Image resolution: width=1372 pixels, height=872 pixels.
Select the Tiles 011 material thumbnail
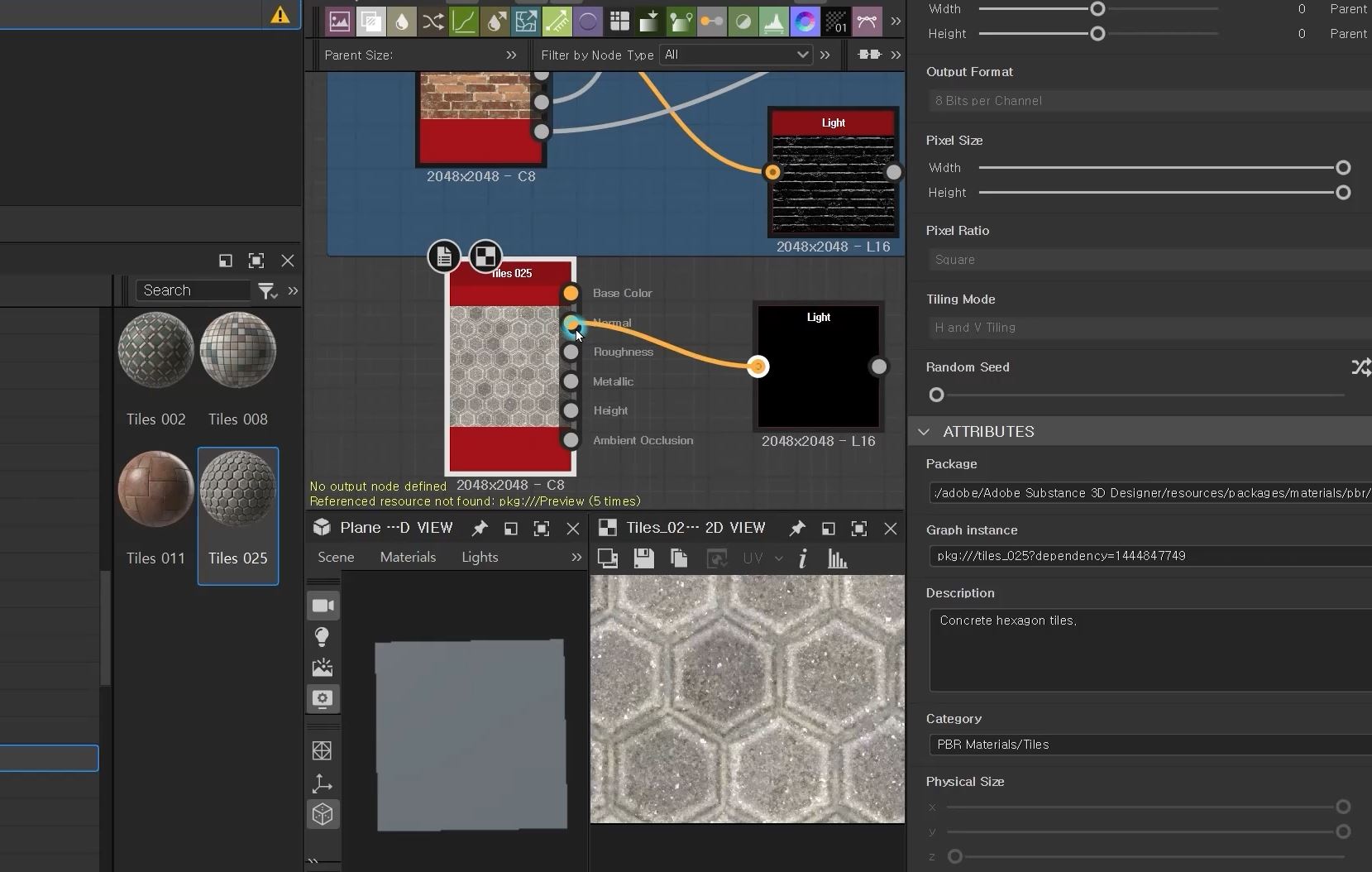(x=155, y=490)
